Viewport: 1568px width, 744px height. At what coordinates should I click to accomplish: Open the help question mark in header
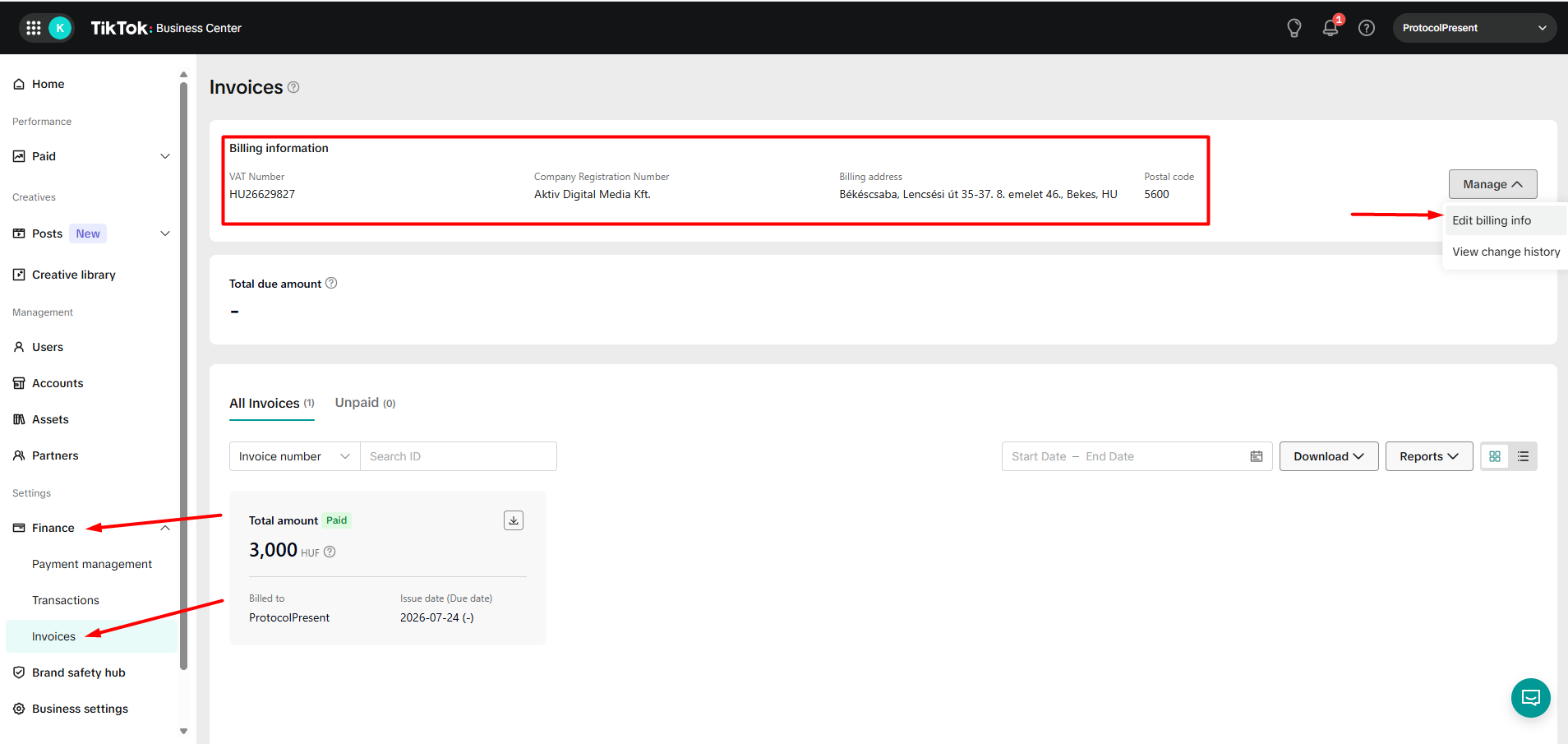[x=1367, y=28]
